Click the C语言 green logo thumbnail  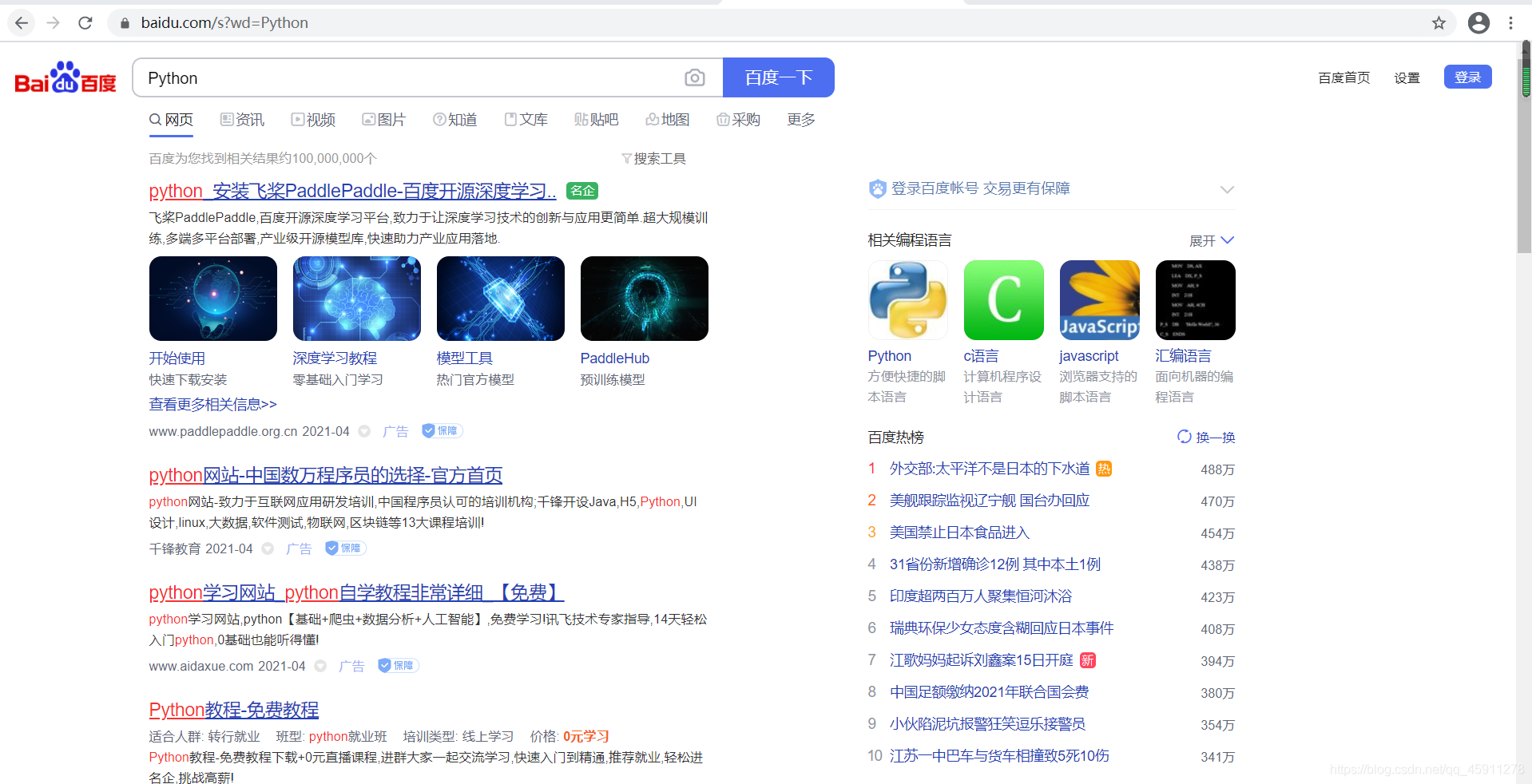point(1003,300)
